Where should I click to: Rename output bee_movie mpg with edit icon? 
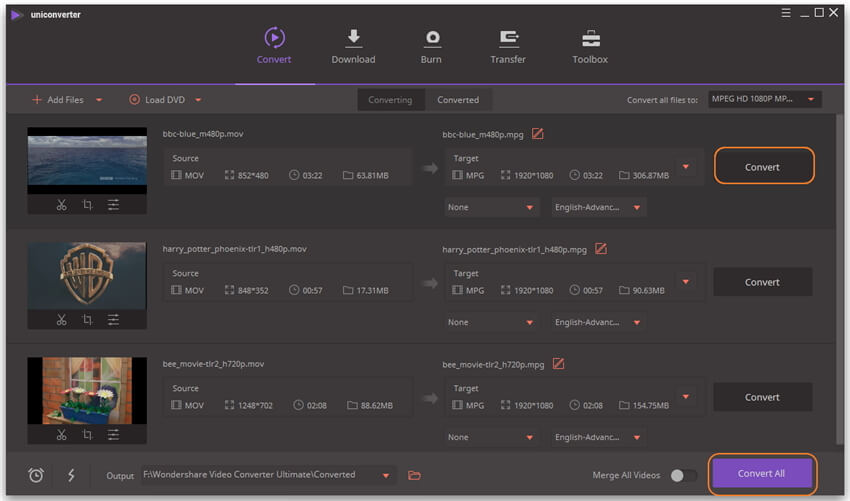point(558,363)
